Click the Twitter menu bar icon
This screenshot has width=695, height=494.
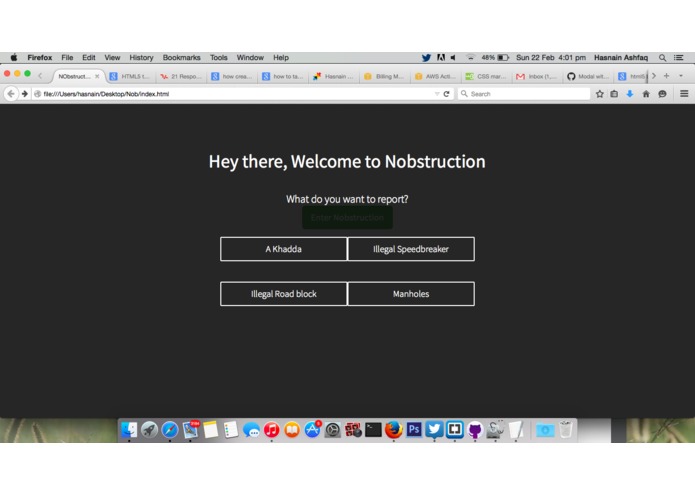(426, 58)
